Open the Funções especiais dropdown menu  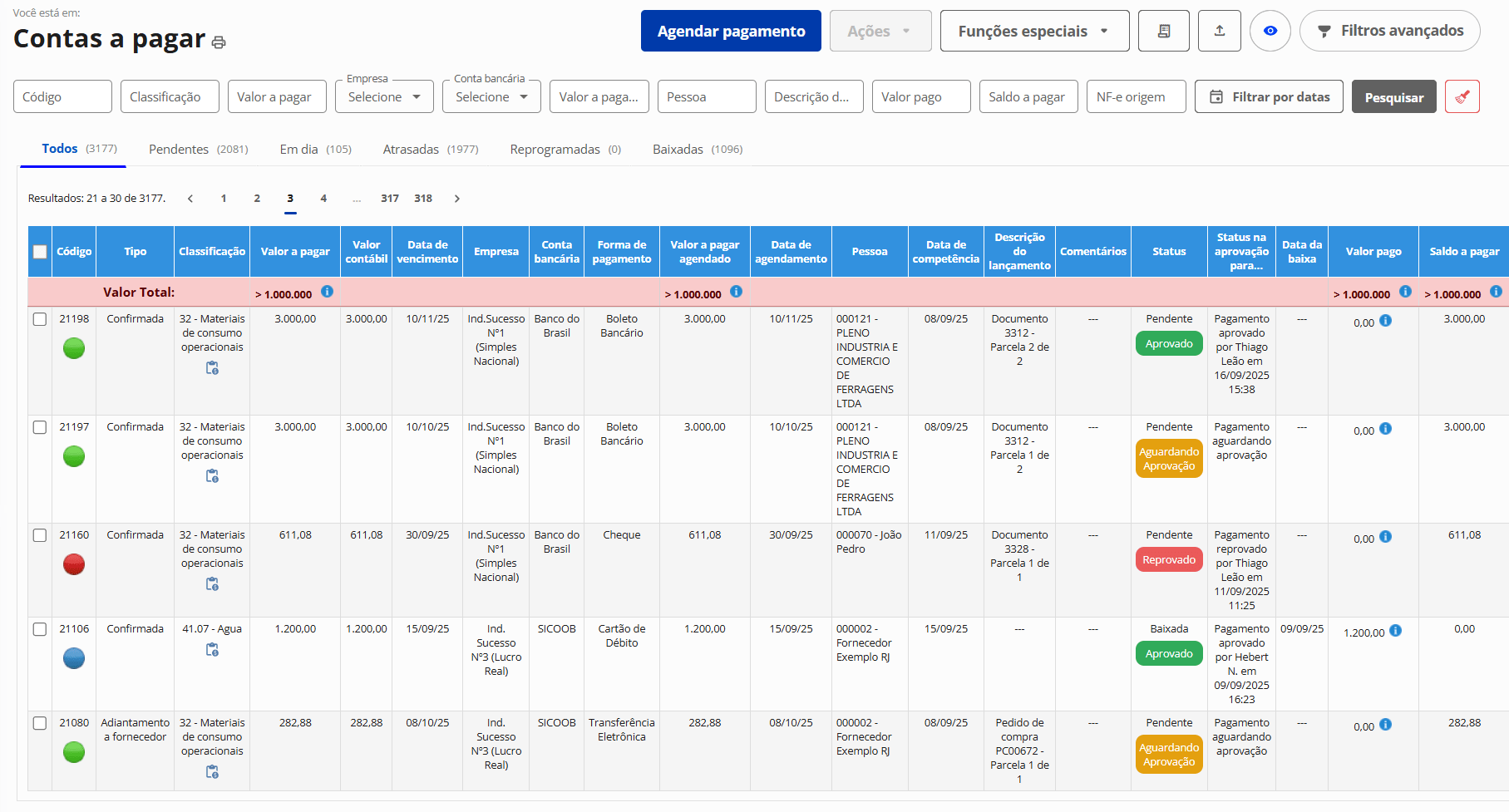[x=1033, y=31]
